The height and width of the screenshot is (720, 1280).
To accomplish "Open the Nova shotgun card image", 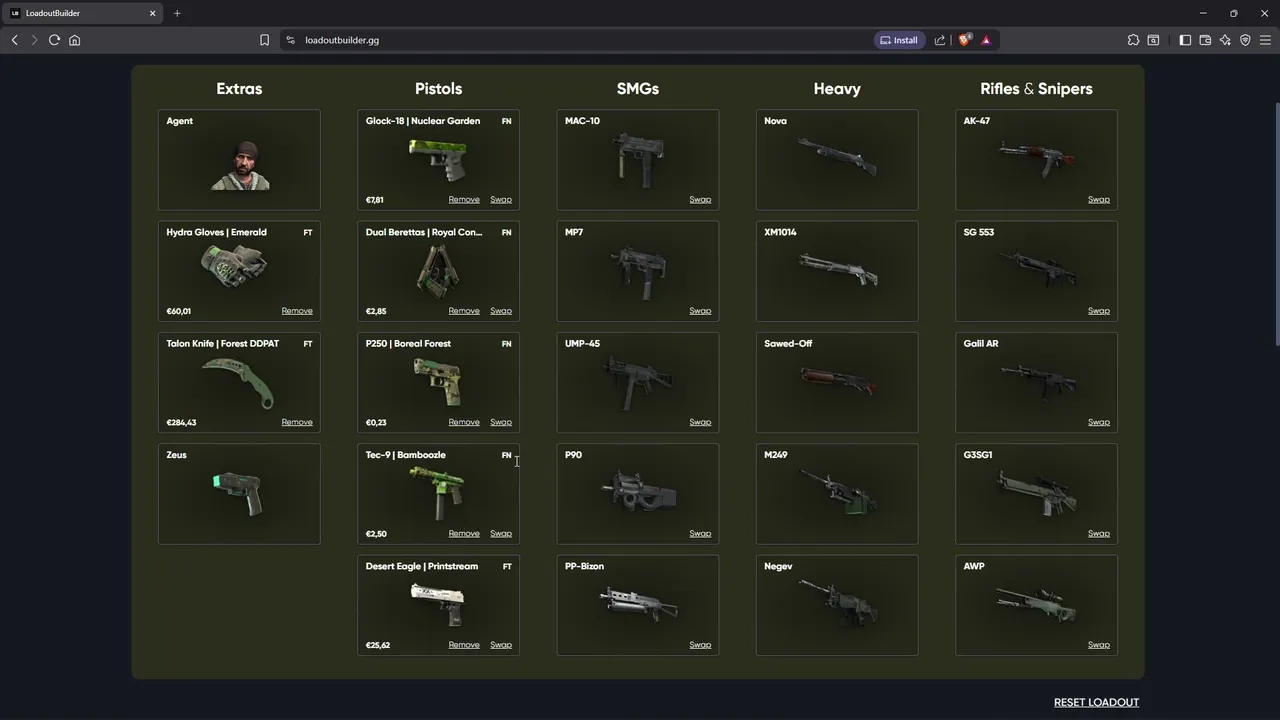I will click(837, 157).
